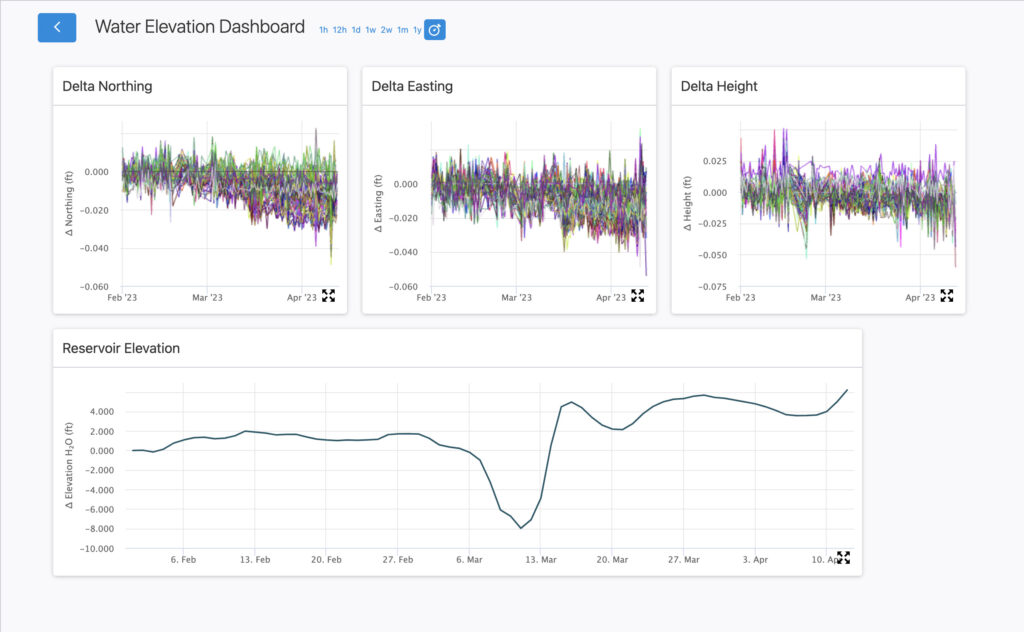The image size is (1024, 632).
Task: Enable the 1w time range
Action: click(x=371, y=30)
